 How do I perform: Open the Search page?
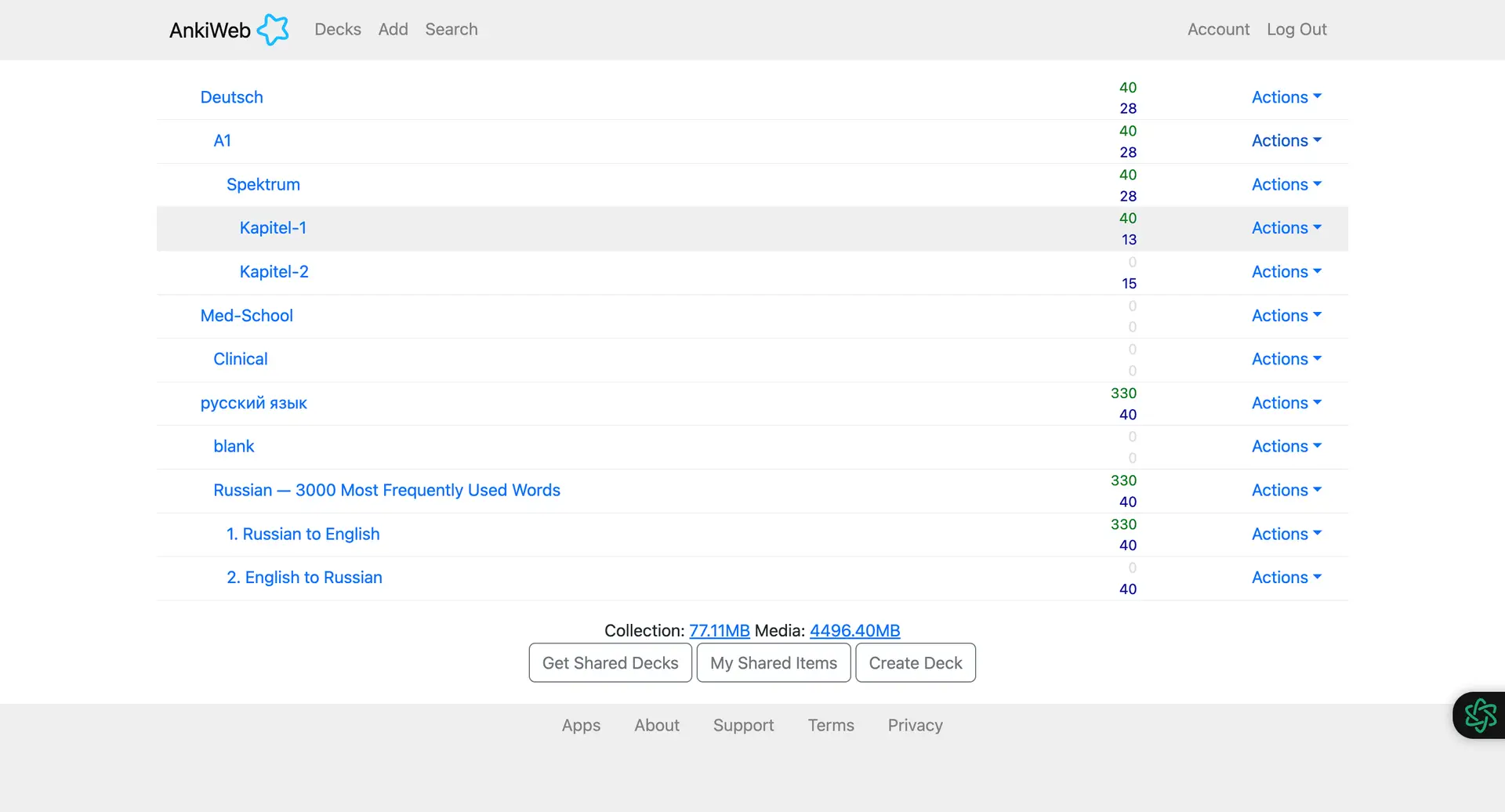(451, 29)
